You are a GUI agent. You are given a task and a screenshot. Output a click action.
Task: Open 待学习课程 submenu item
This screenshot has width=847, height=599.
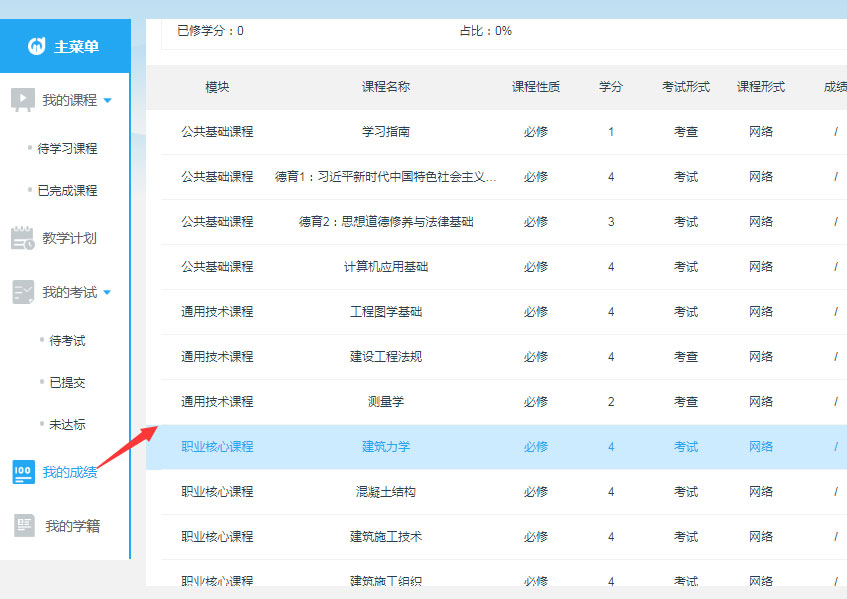click(x=67, y=148)
